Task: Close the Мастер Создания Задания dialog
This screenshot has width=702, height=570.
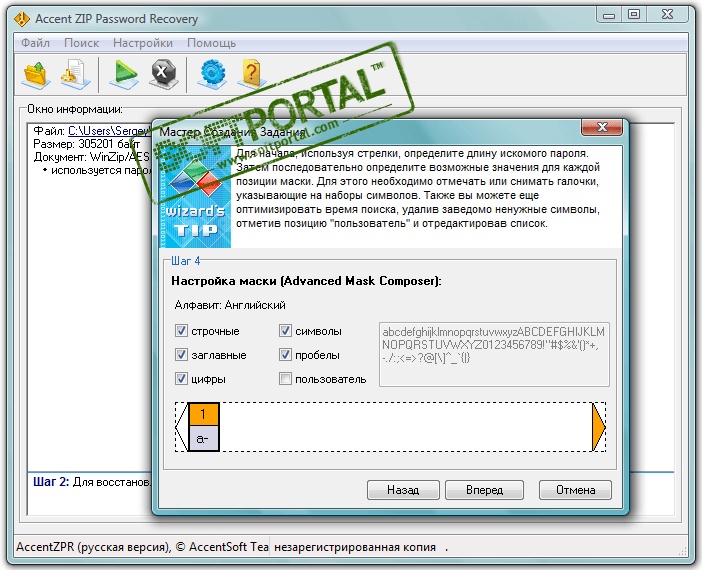Action: pos(602,127)
